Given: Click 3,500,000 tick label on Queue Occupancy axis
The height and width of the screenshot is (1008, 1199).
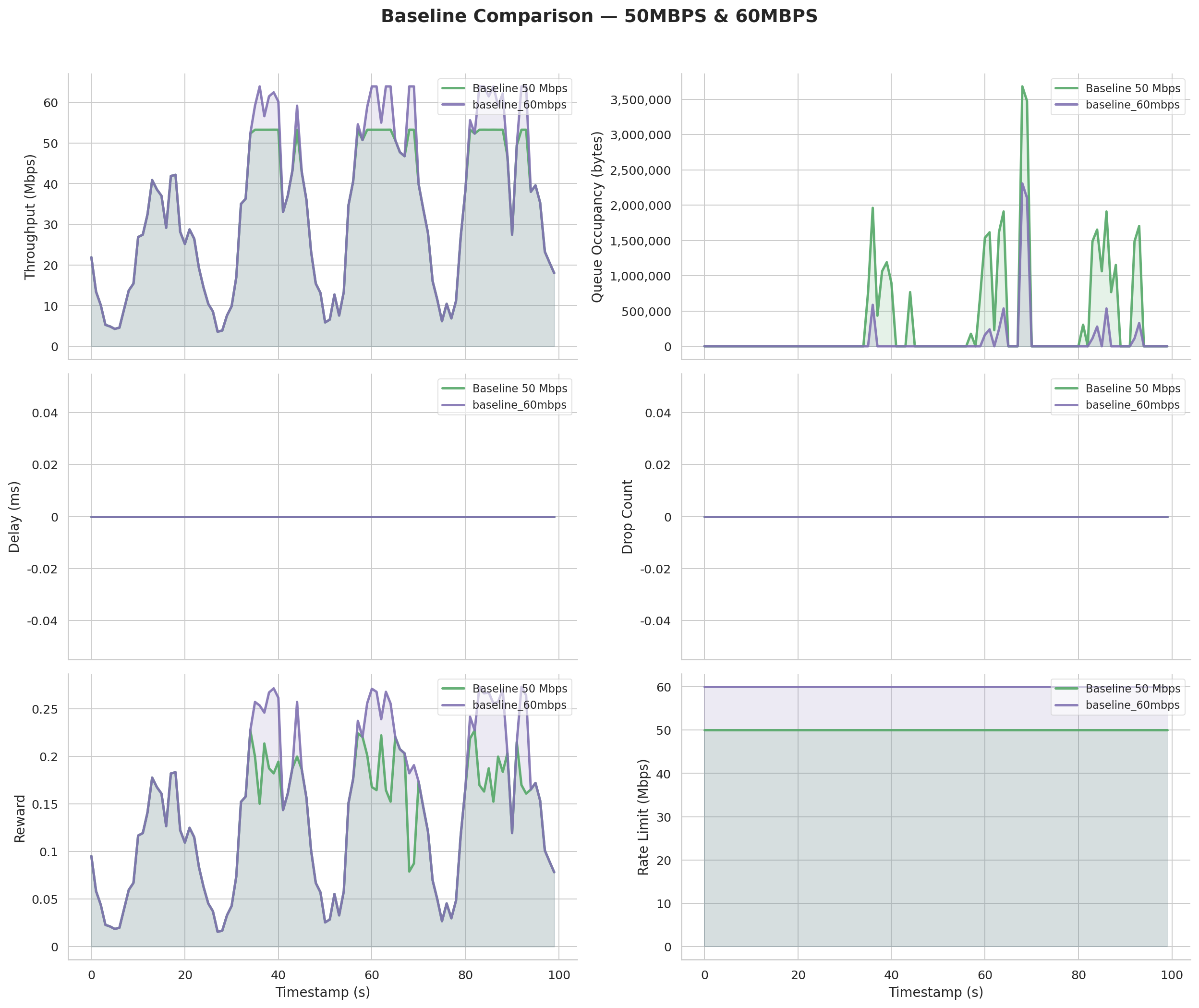Looking at the screenshot, I should pos(641,100).
